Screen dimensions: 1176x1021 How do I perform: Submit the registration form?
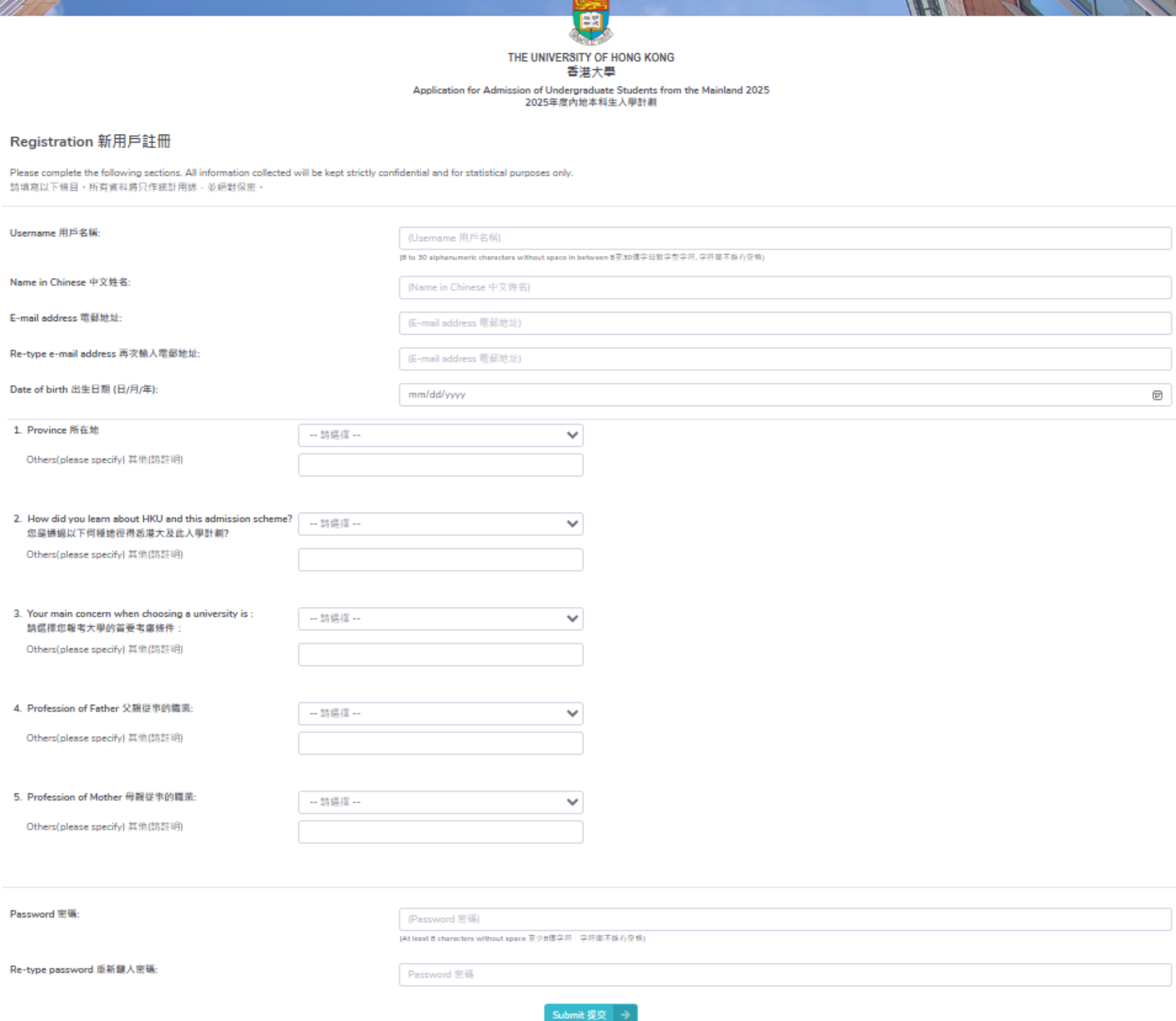pyautogui.click(x=590, y=1014)
